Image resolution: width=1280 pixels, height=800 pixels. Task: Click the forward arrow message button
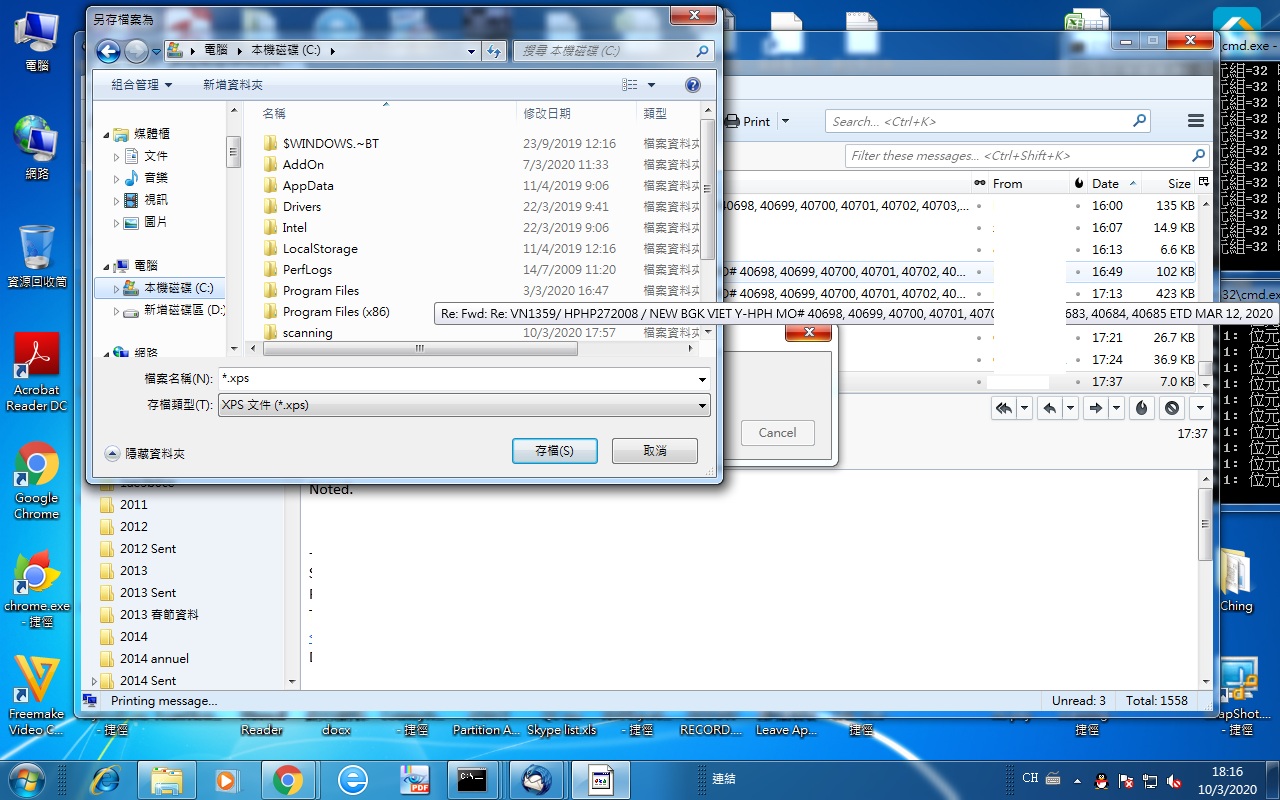[1095, 408]
